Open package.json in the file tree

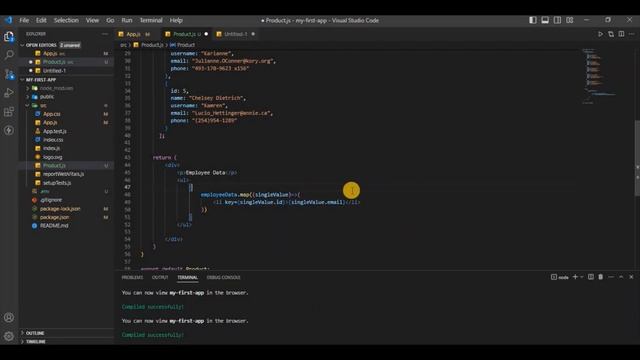pyautogui.click(x=54, y=217)
